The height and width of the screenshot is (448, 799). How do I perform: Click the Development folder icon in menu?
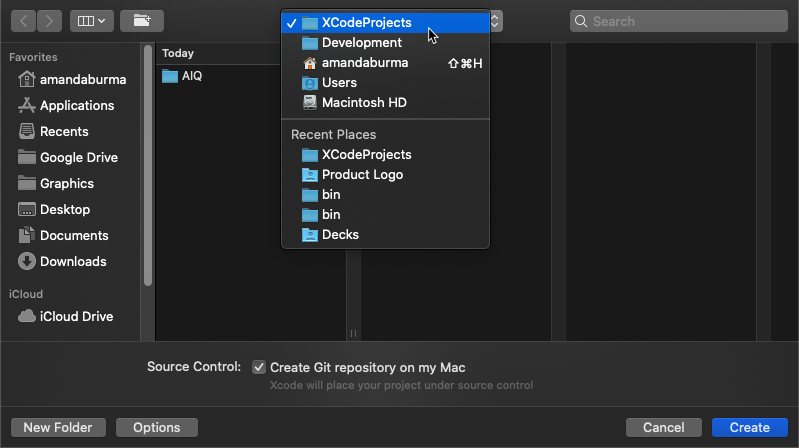pyautogui.click(x=309, y=43)
